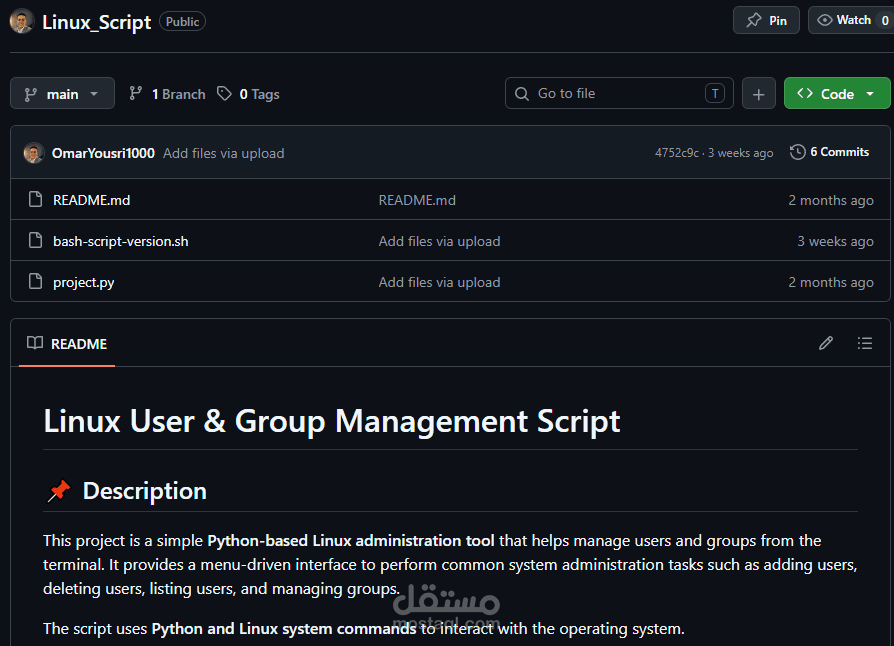Image resolution: width=894 pixels, height=646 pixels.
Task: Focus the Go to file search field
Action: point(619,94)
